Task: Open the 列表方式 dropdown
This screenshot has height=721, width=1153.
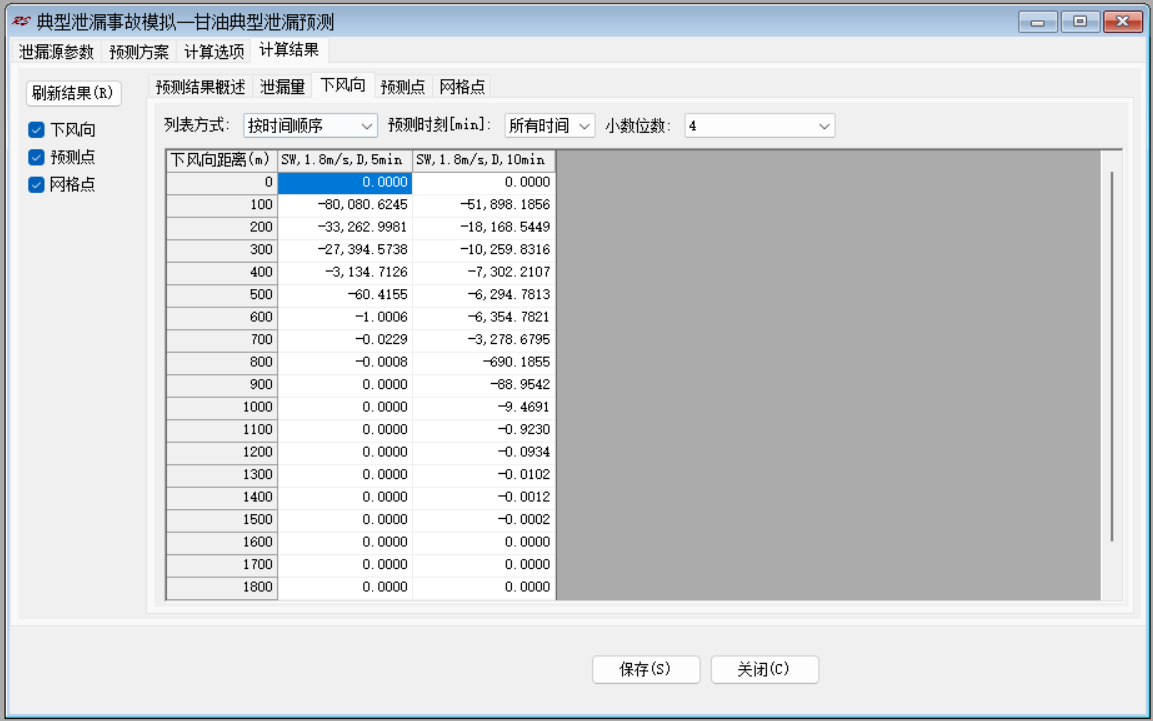Action: pyautogui.click(x=310, y=126)
